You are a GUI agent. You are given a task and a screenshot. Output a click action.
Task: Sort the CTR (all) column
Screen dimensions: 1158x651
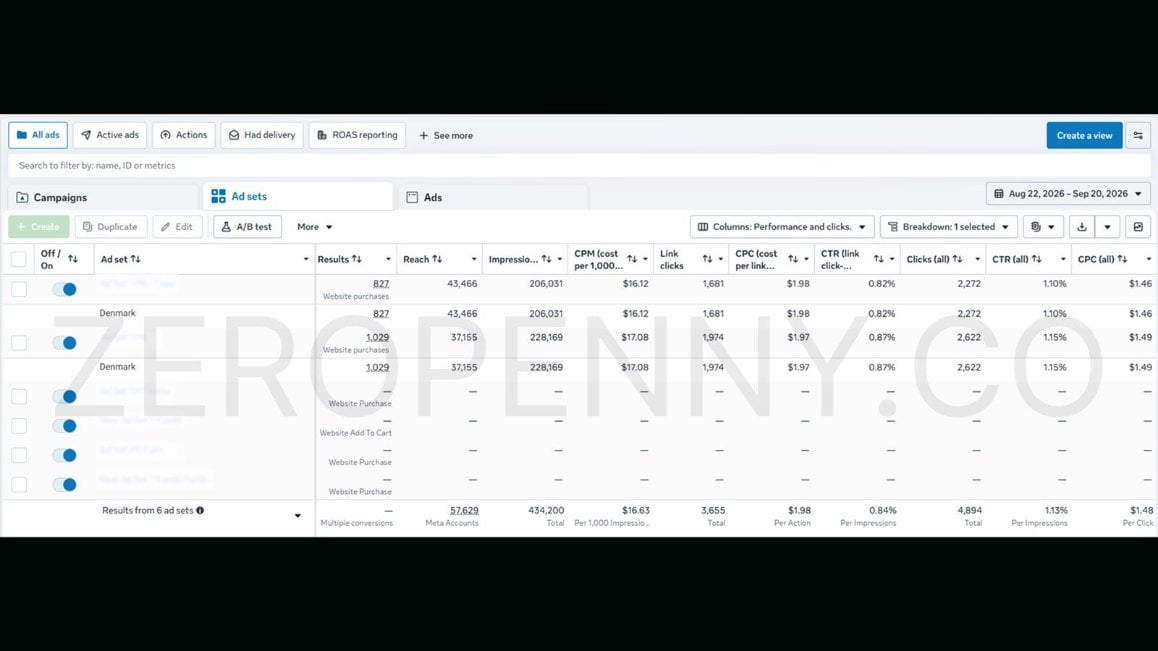click(x=1037, y=259)
